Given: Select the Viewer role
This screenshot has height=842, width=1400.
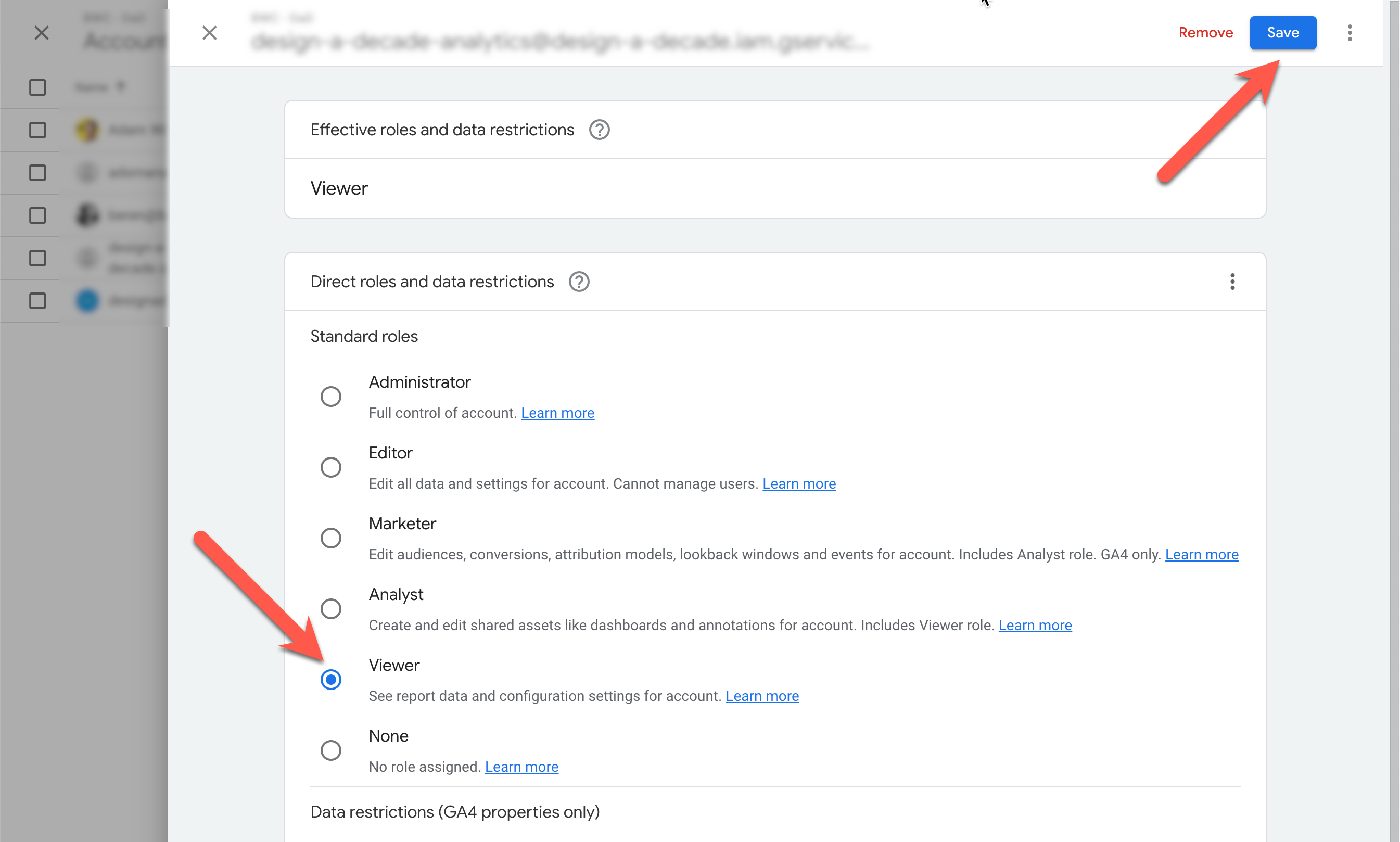Looking at the screenshot, I should coord(330,679).
